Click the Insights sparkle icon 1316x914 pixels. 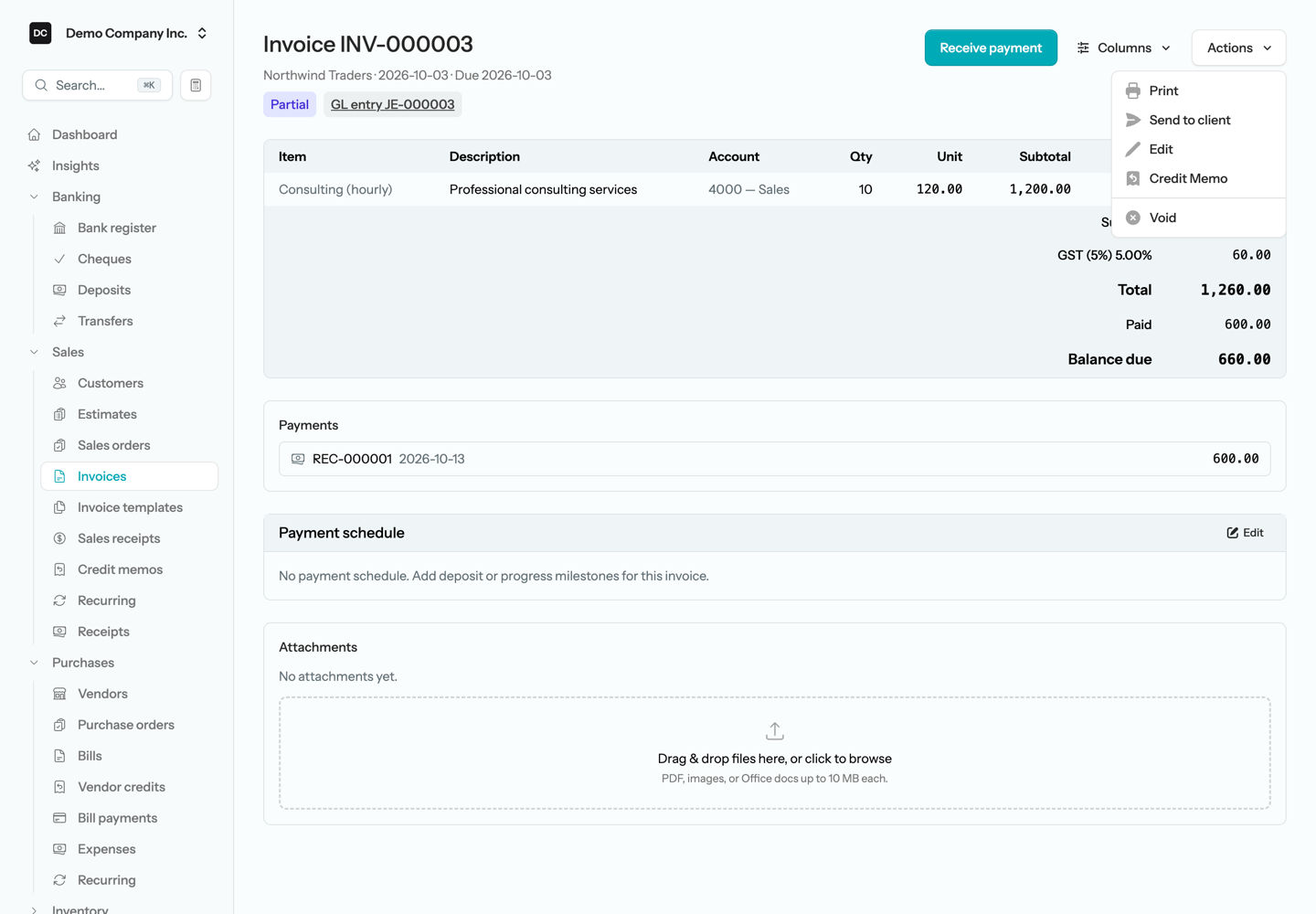coord(34,165)
